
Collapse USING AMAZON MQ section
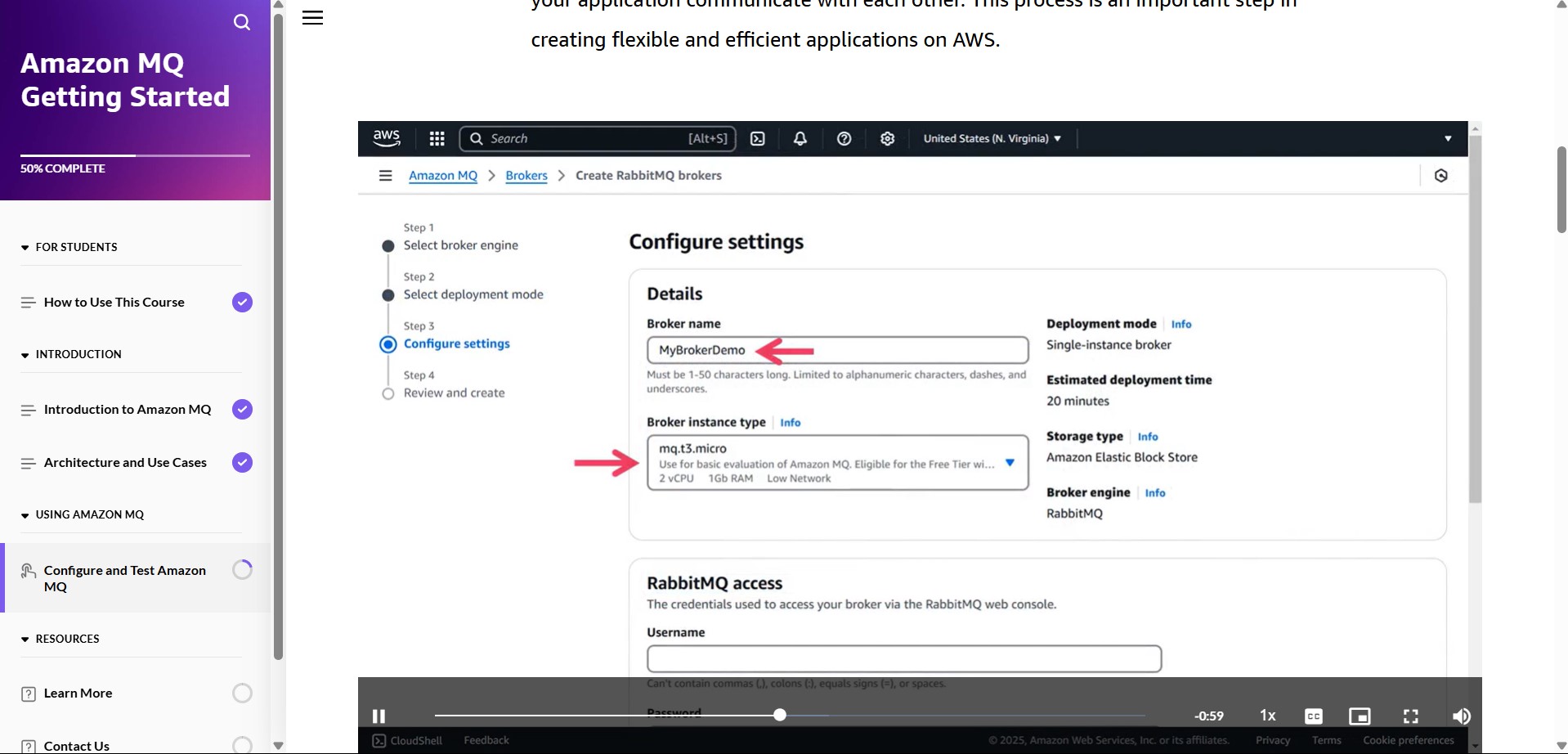click(x=25, y=515)
